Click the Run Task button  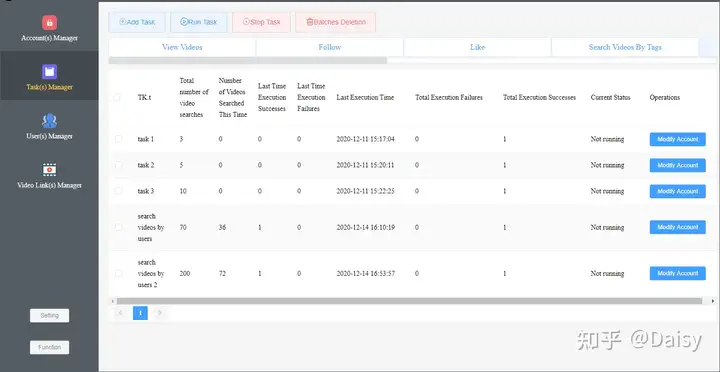pyautogui.click(x=199, y=22)
